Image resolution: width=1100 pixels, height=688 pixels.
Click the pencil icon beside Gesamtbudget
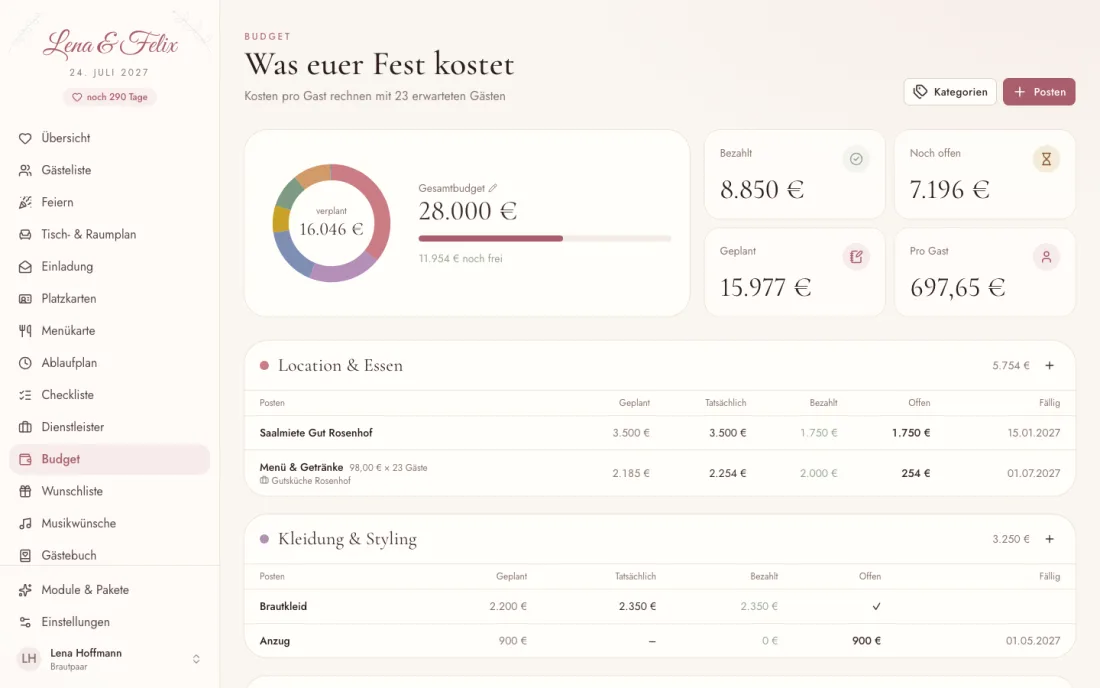point(492,188)
